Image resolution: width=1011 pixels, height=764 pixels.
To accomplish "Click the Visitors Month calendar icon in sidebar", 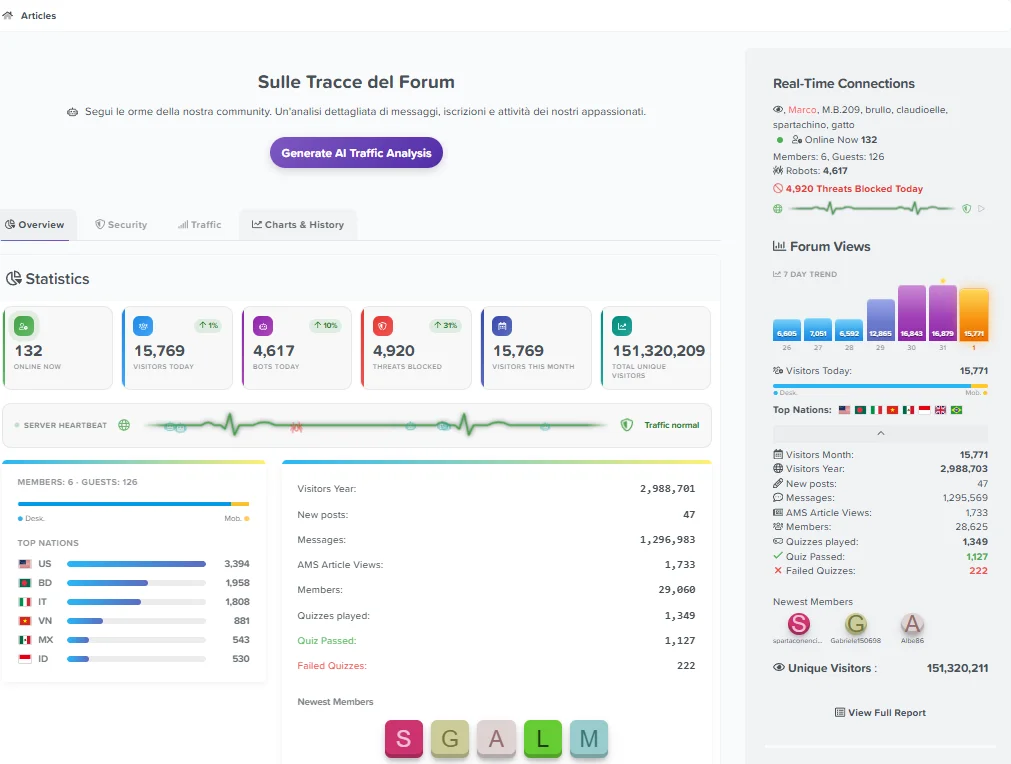I will (778, 454).
